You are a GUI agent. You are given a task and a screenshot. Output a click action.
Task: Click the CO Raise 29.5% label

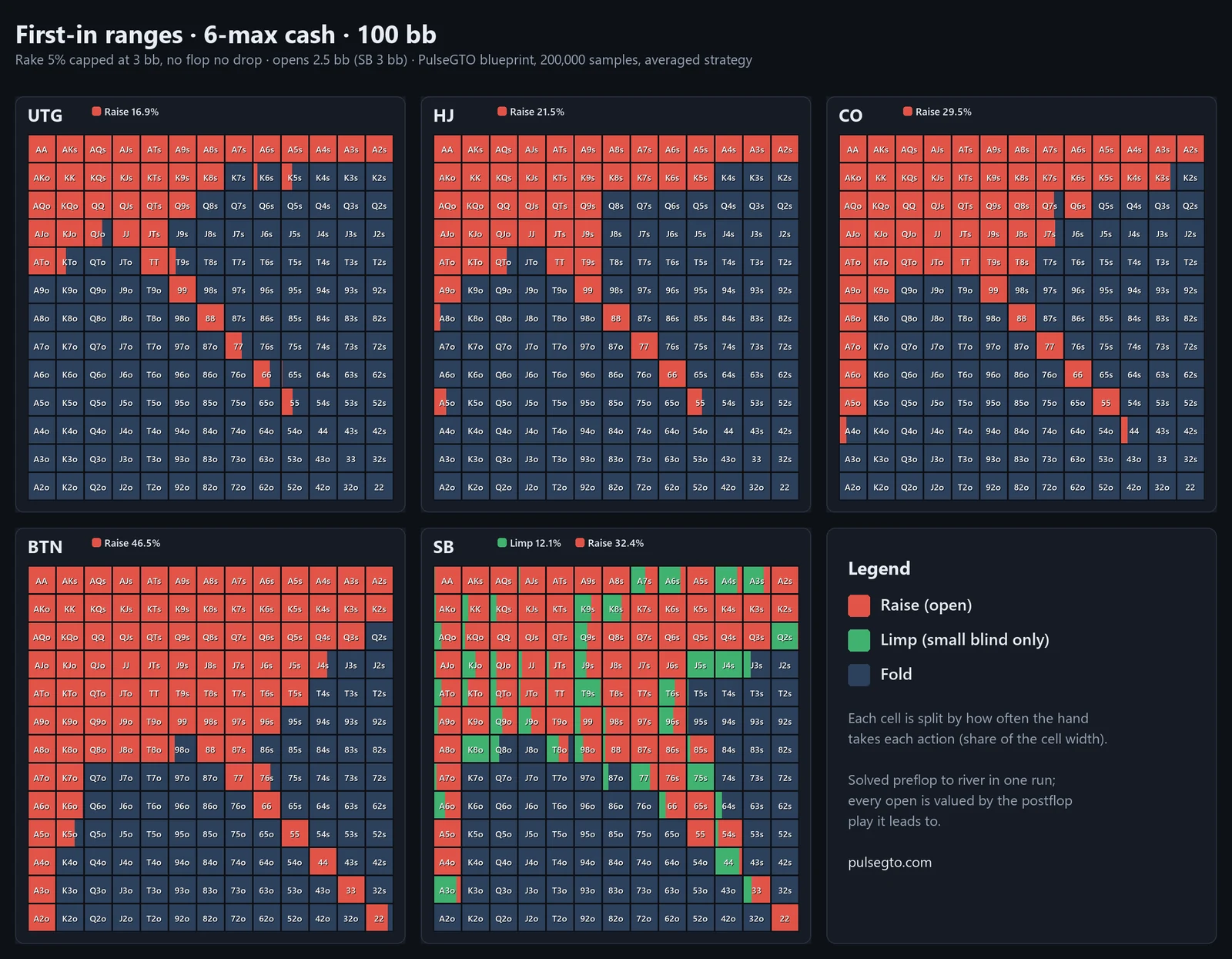pyautogui.click(x=943, y=112)
